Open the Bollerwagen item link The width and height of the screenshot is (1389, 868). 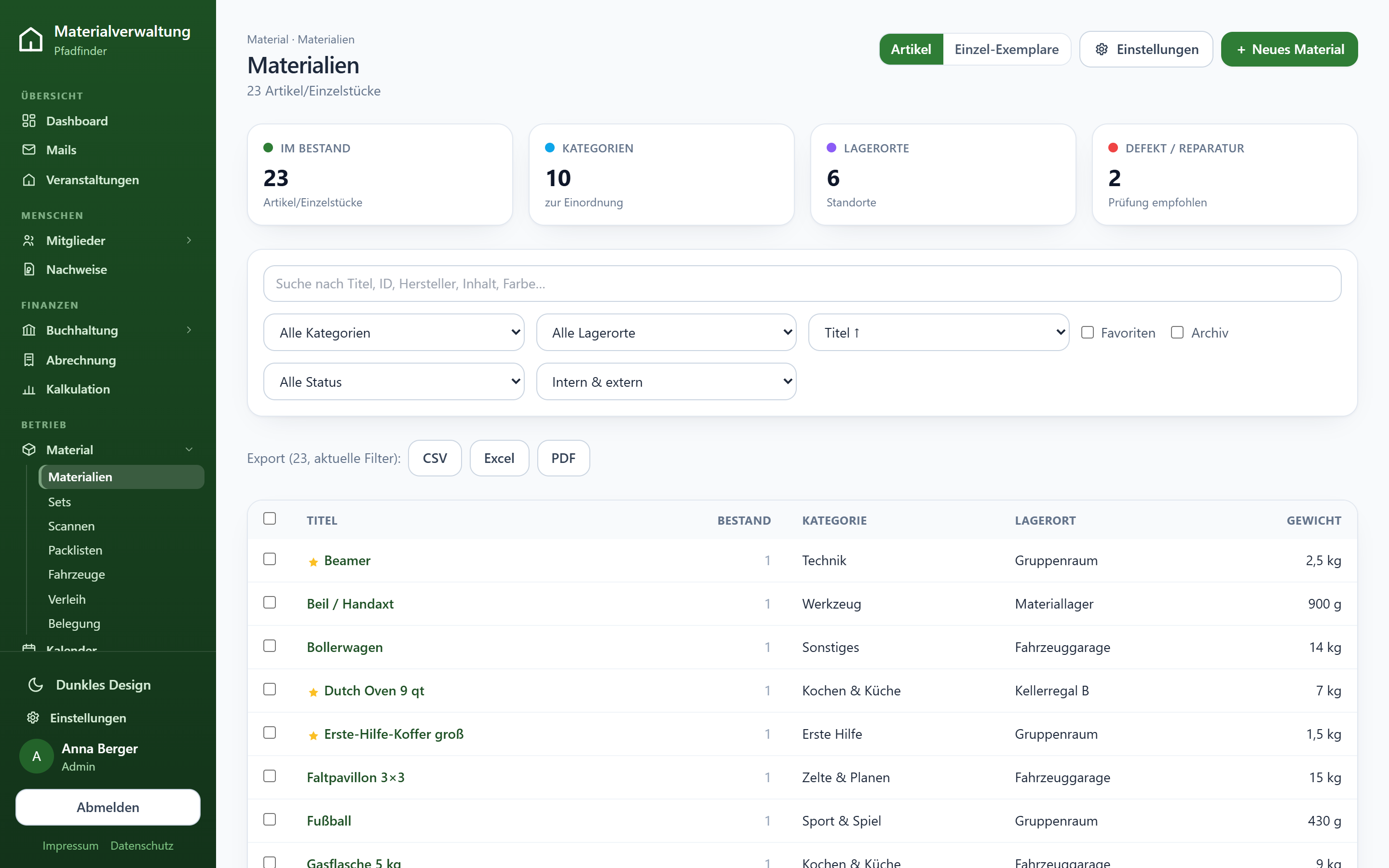(344, 647)
